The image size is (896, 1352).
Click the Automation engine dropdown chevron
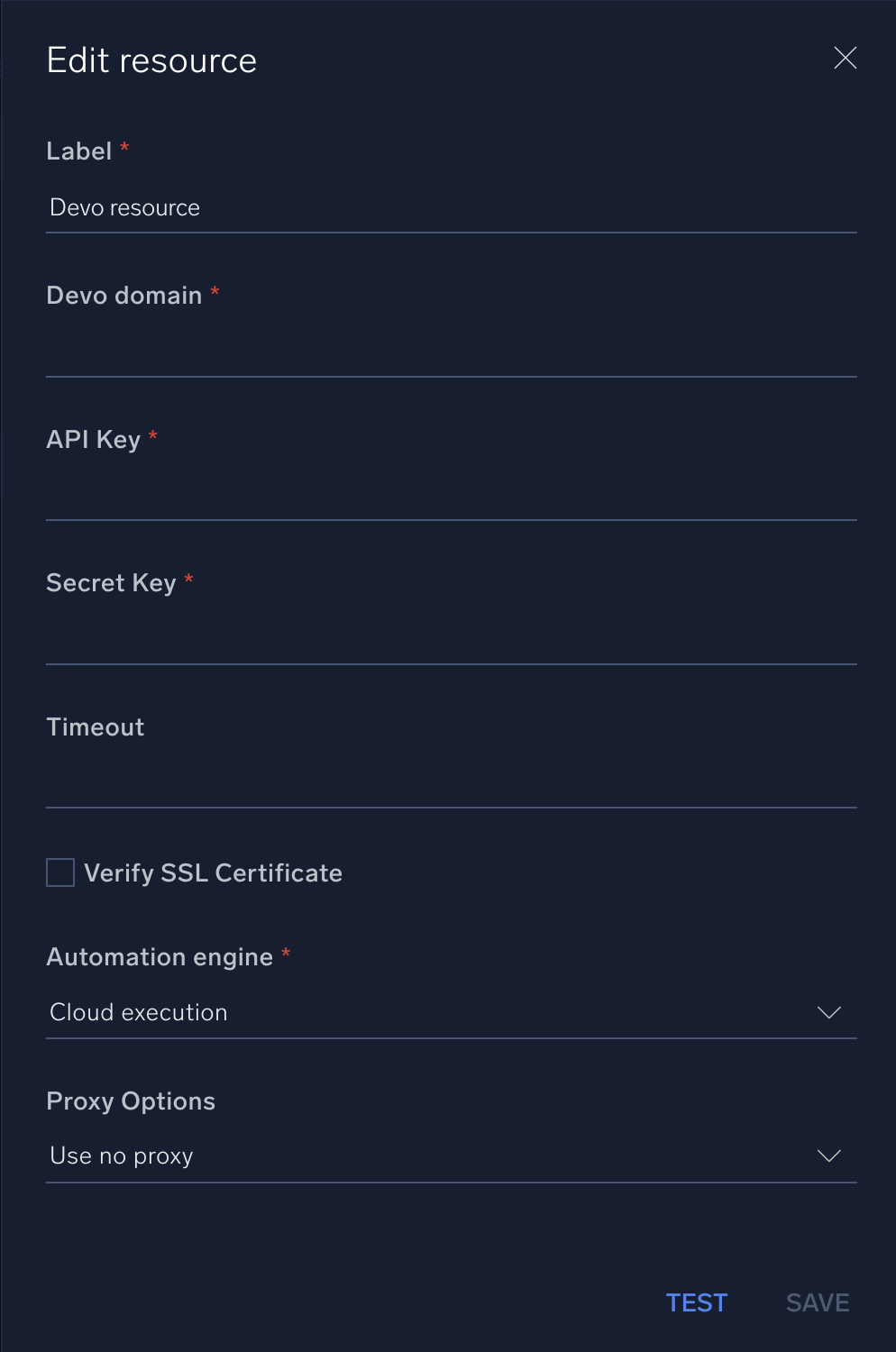pyautogui.click(x=828, y=1012)
